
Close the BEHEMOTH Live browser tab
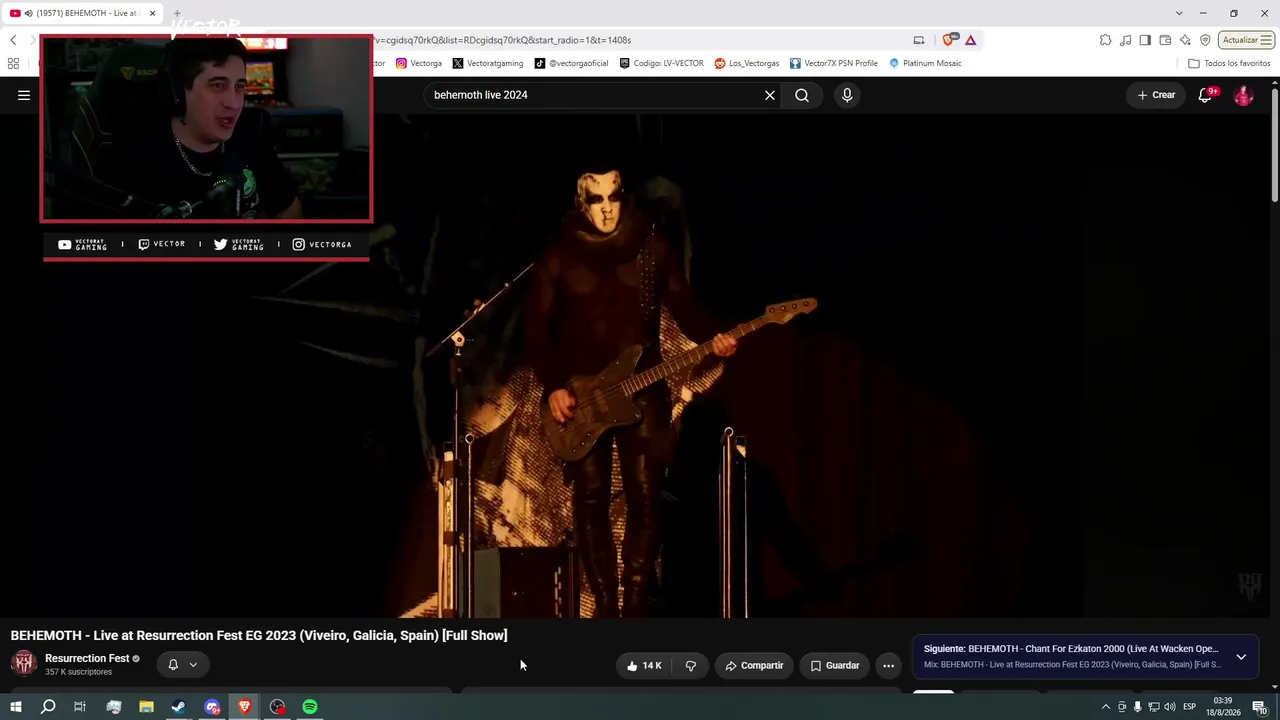pos(152,13)
